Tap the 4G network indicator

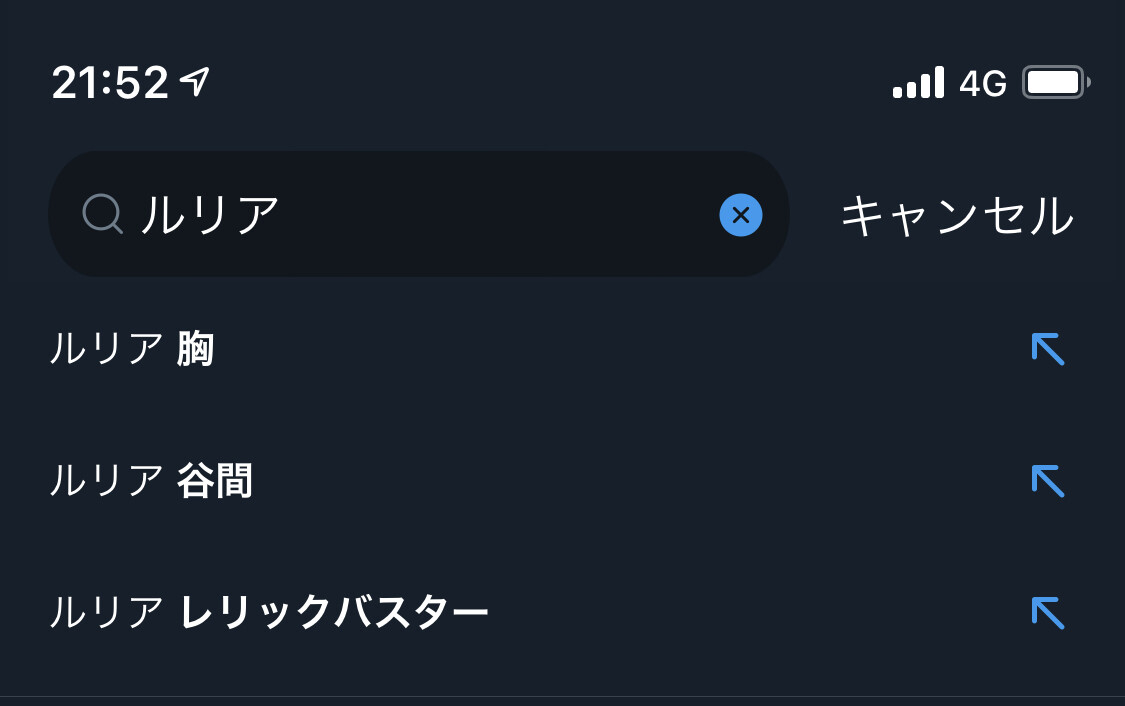(982, 84)
